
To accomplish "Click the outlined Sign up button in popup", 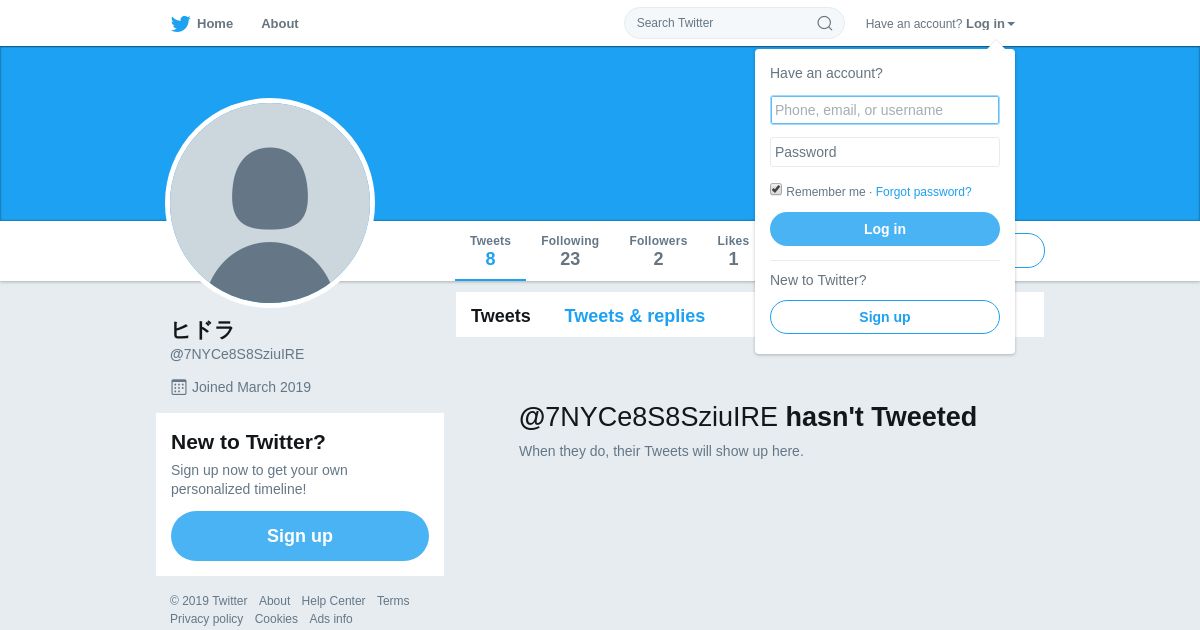I will coord(885,317).
